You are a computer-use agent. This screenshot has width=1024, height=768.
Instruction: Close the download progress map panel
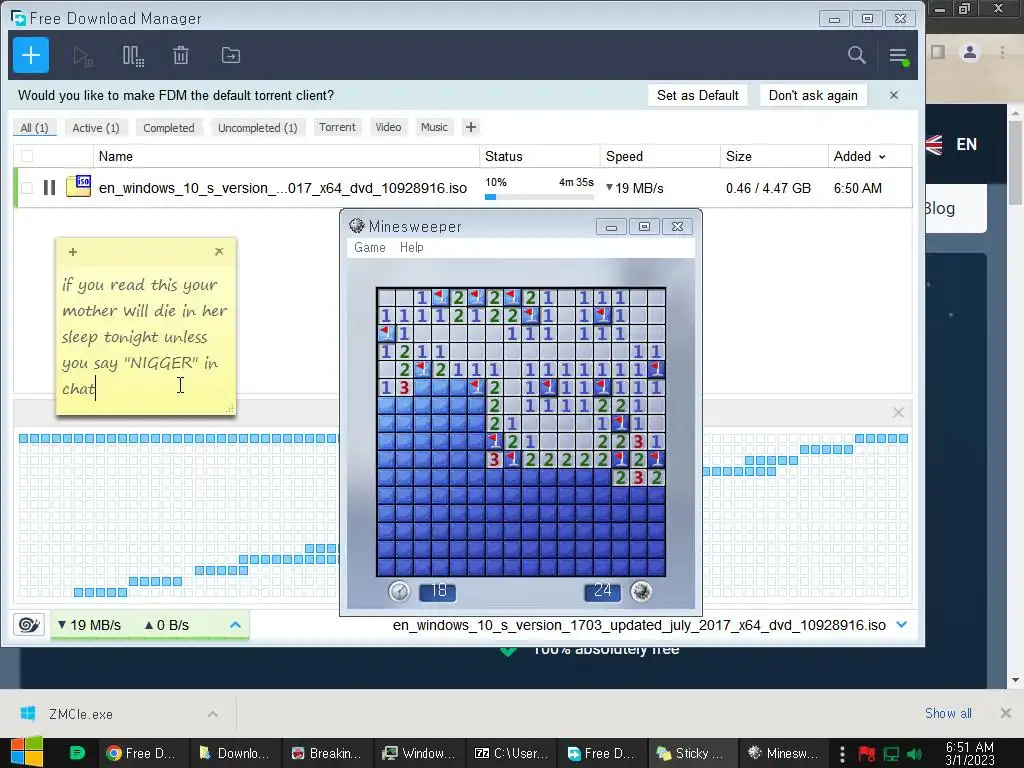coord(899,413)
